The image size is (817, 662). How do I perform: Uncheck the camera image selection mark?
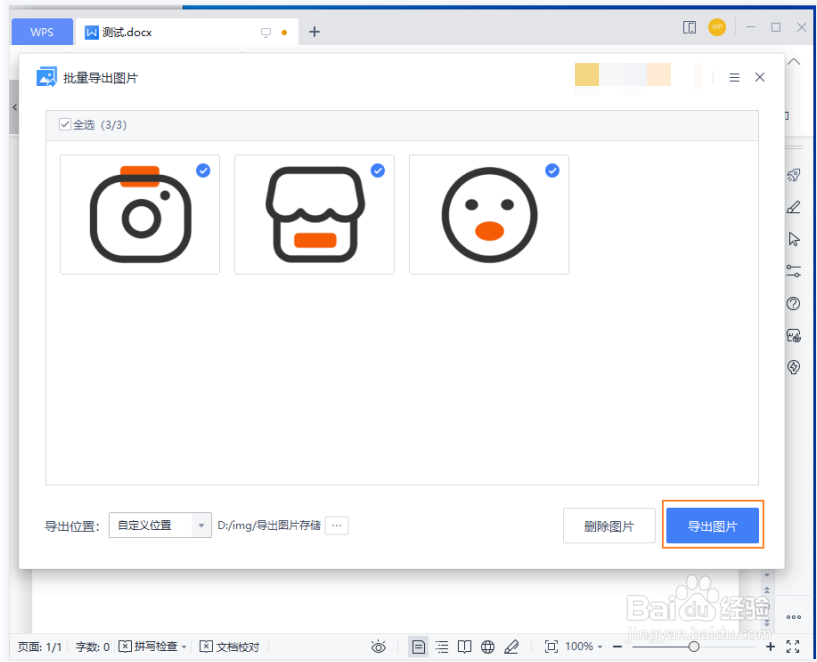point(203,170)
